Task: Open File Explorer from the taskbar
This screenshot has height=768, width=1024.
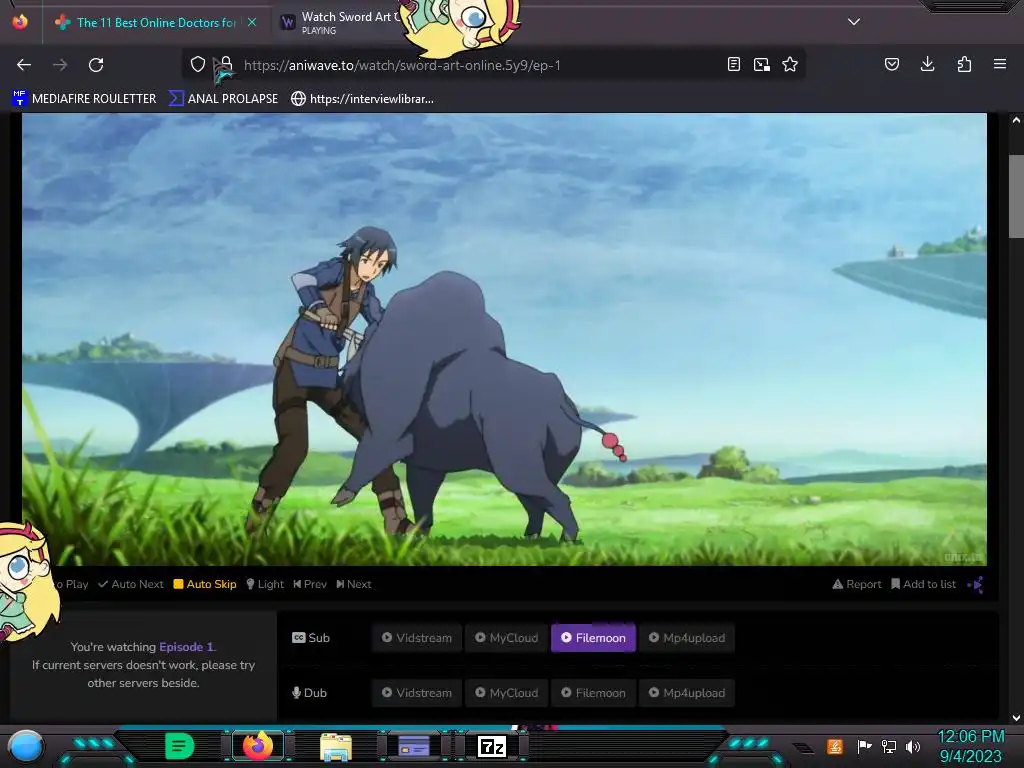Action: (x=336, y=746)
